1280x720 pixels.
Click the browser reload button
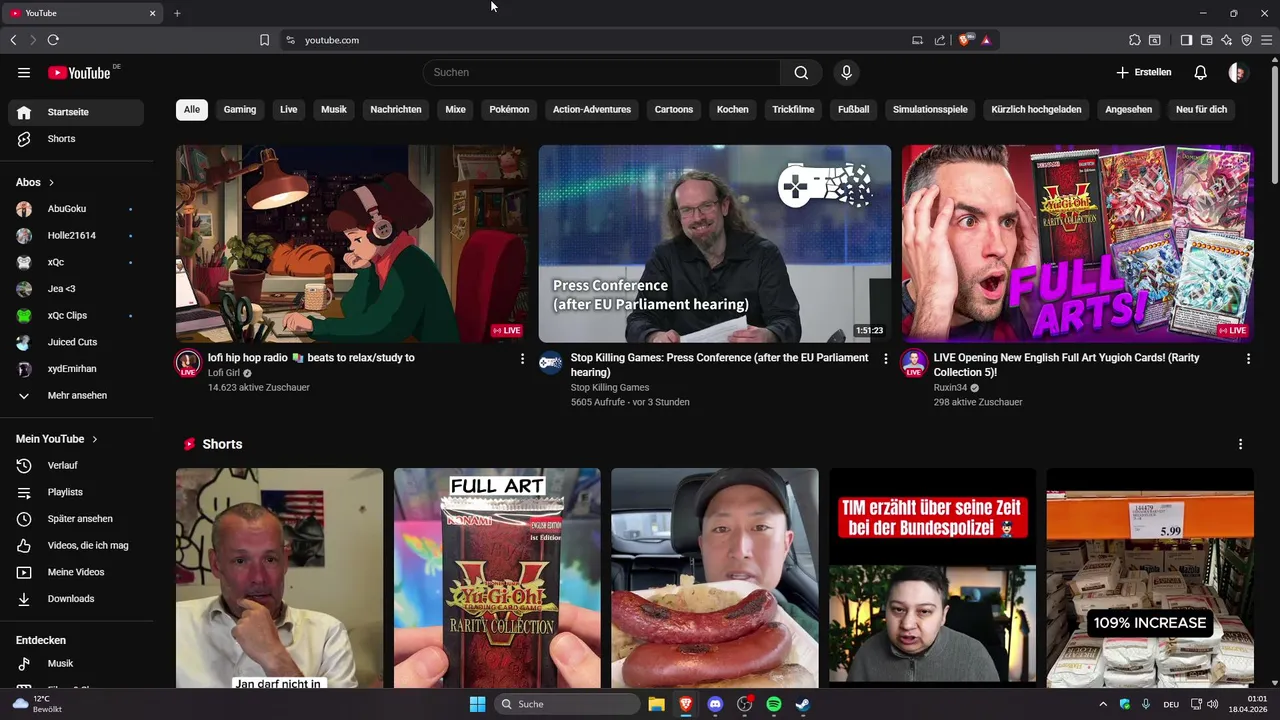53,40
